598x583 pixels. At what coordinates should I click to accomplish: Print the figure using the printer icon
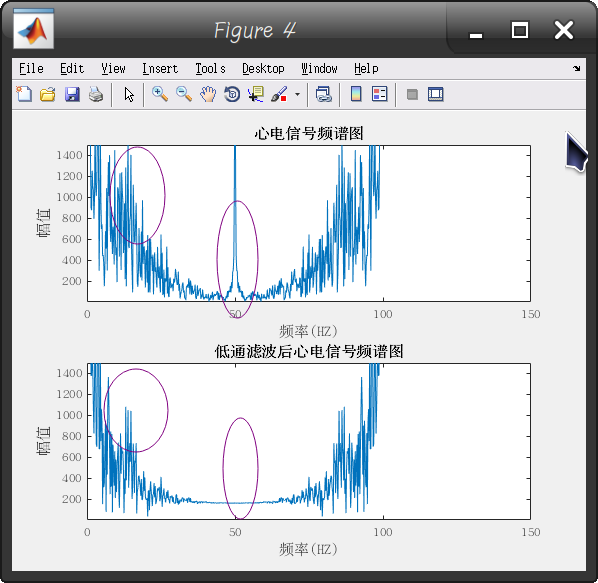coord(96,94)
